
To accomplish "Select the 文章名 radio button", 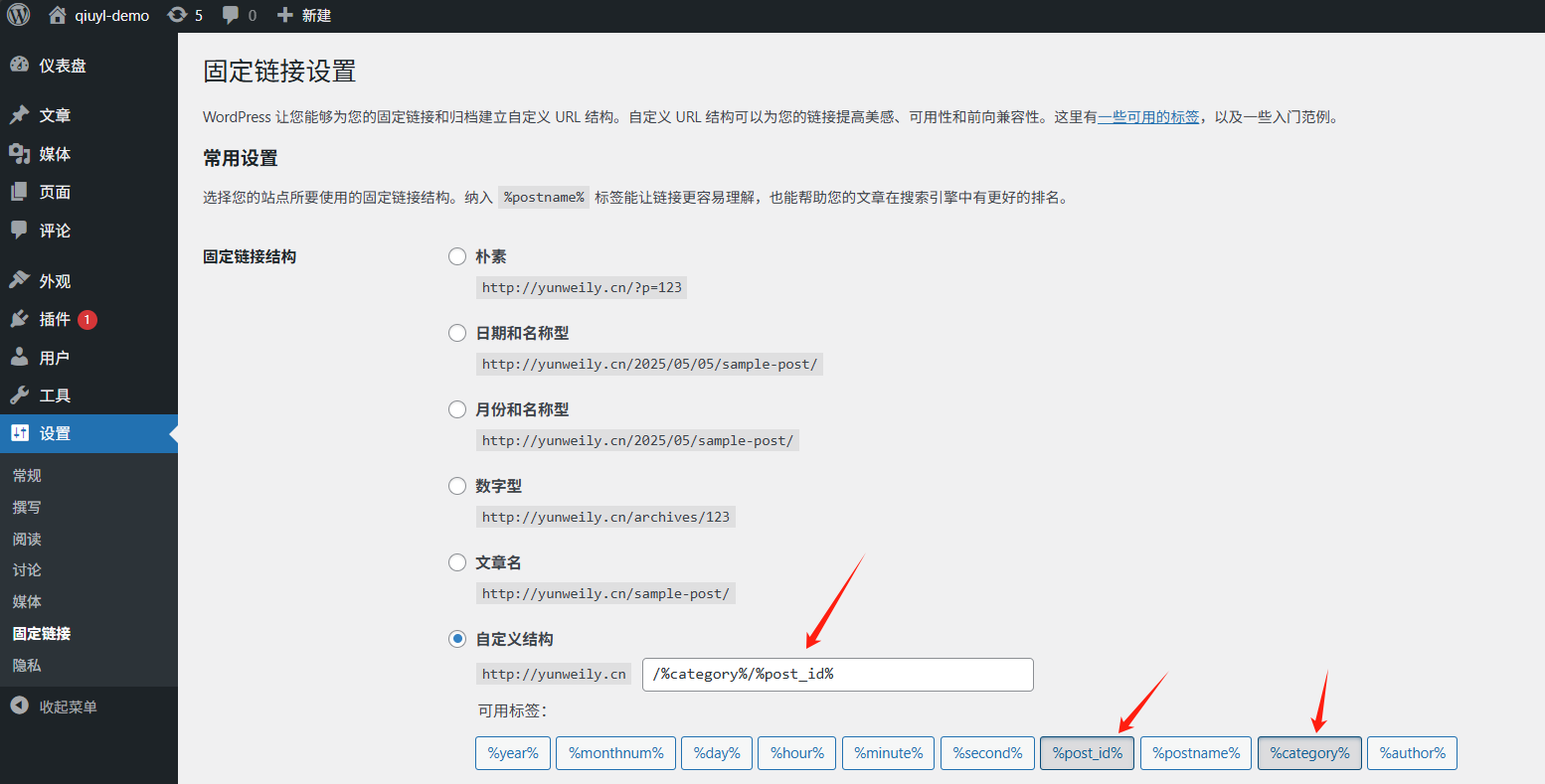I will 457,562.
